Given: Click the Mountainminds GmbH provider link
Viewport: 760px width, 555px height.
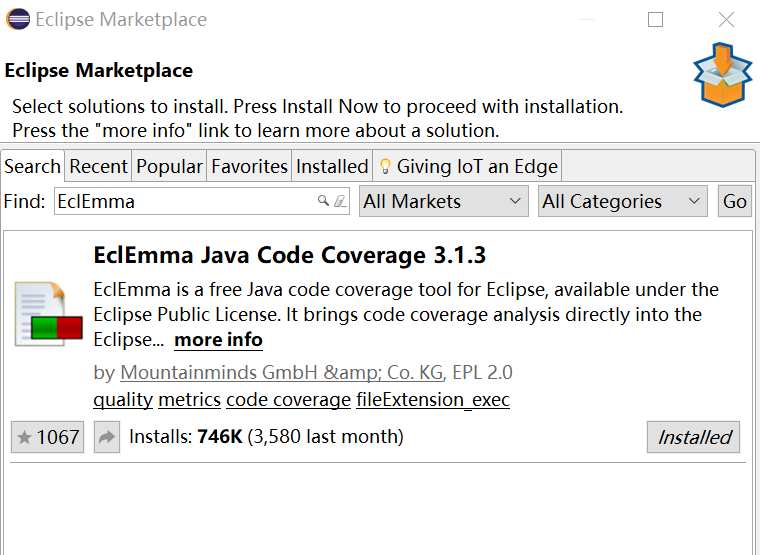Looking at the screenshot, I should [281, 373].
